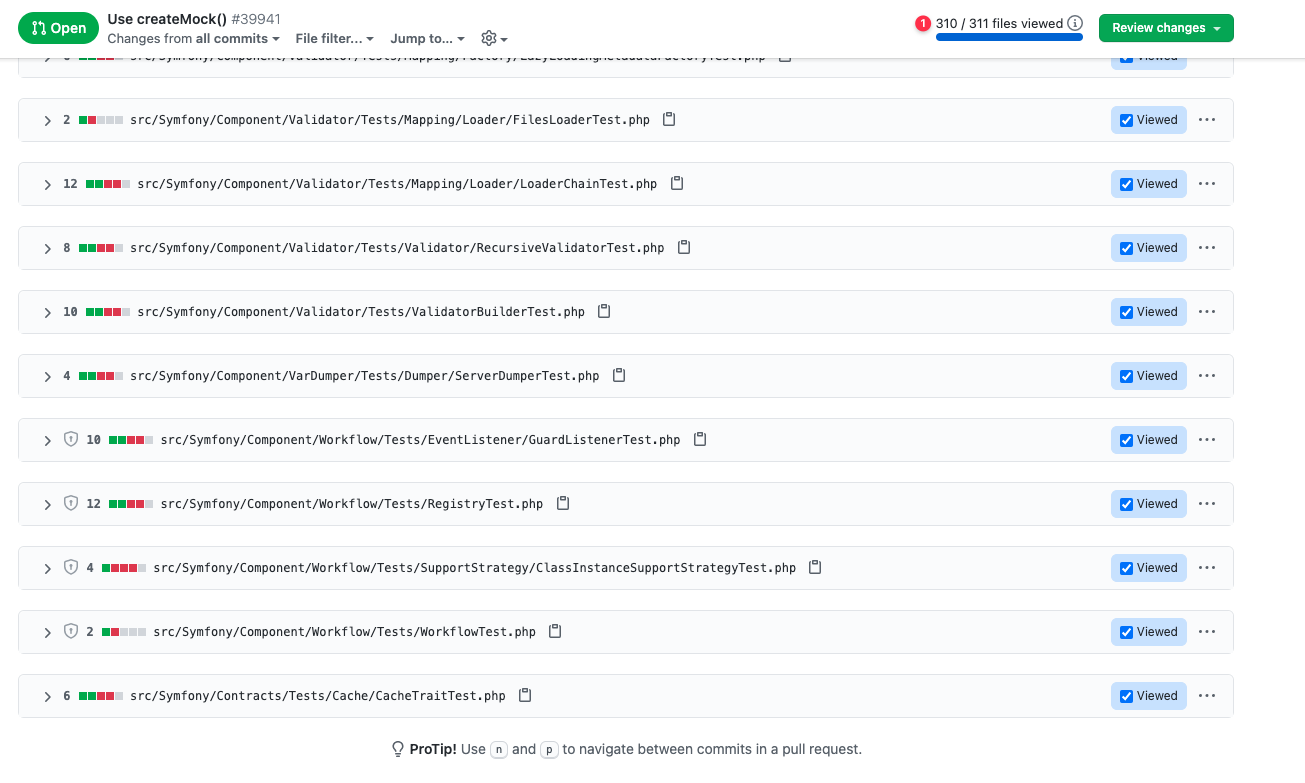This screenshot has width=1305, height=783.
Task: Expand LoaderChainTest.php diff
Action: [x=47, y=184]
